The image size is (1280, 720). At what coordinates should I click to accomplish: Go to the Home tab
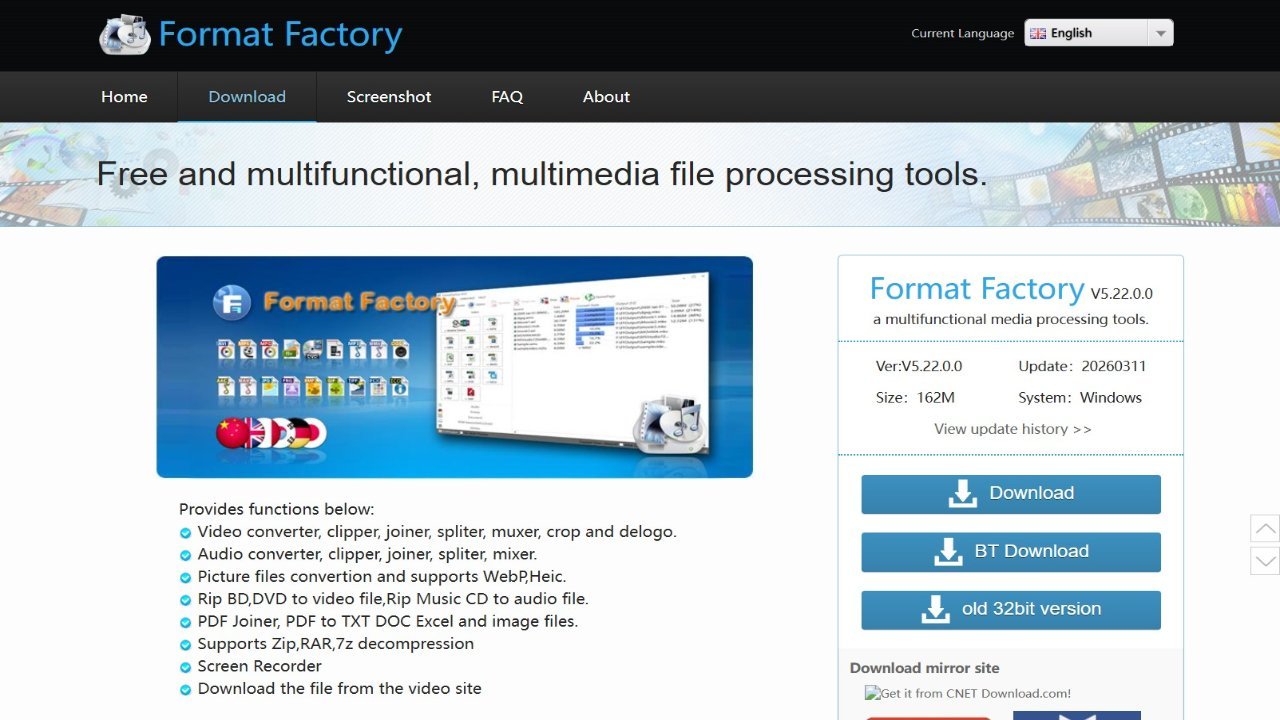click(124, 97)
